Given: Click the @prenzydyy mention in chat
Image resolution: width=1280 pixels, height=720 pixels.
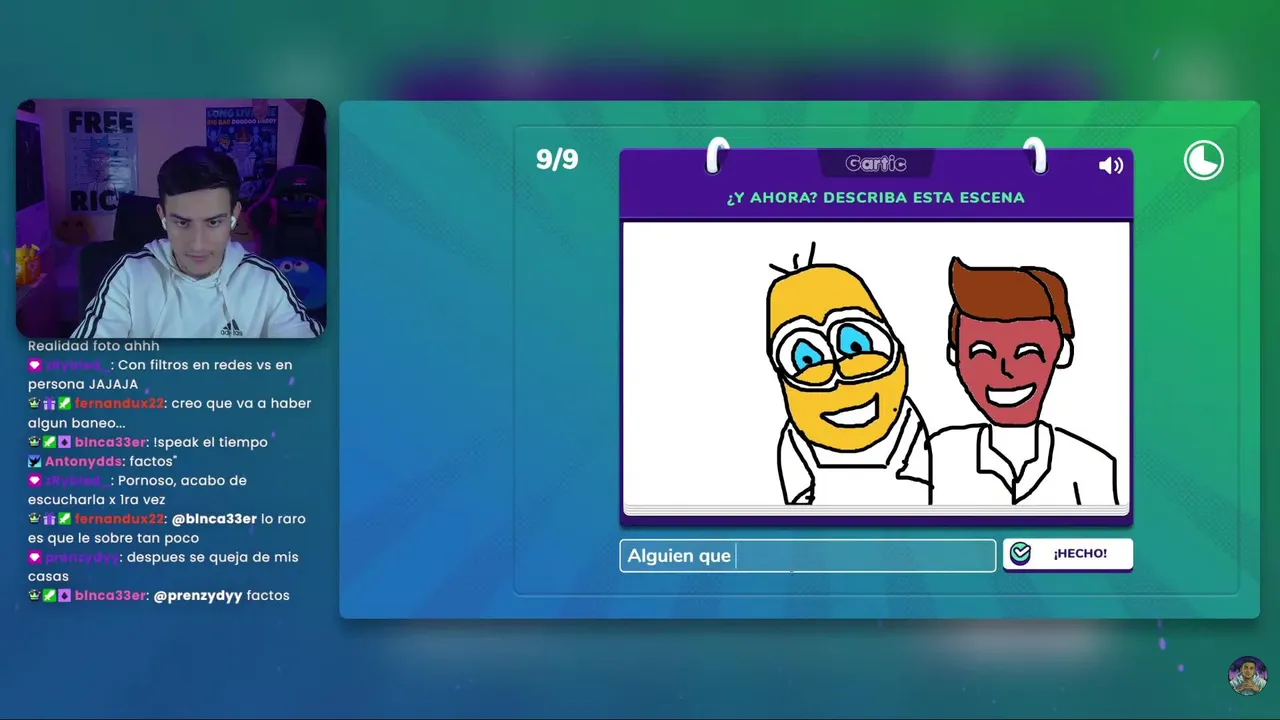Looking at the screenshot, I should (198, 596).
